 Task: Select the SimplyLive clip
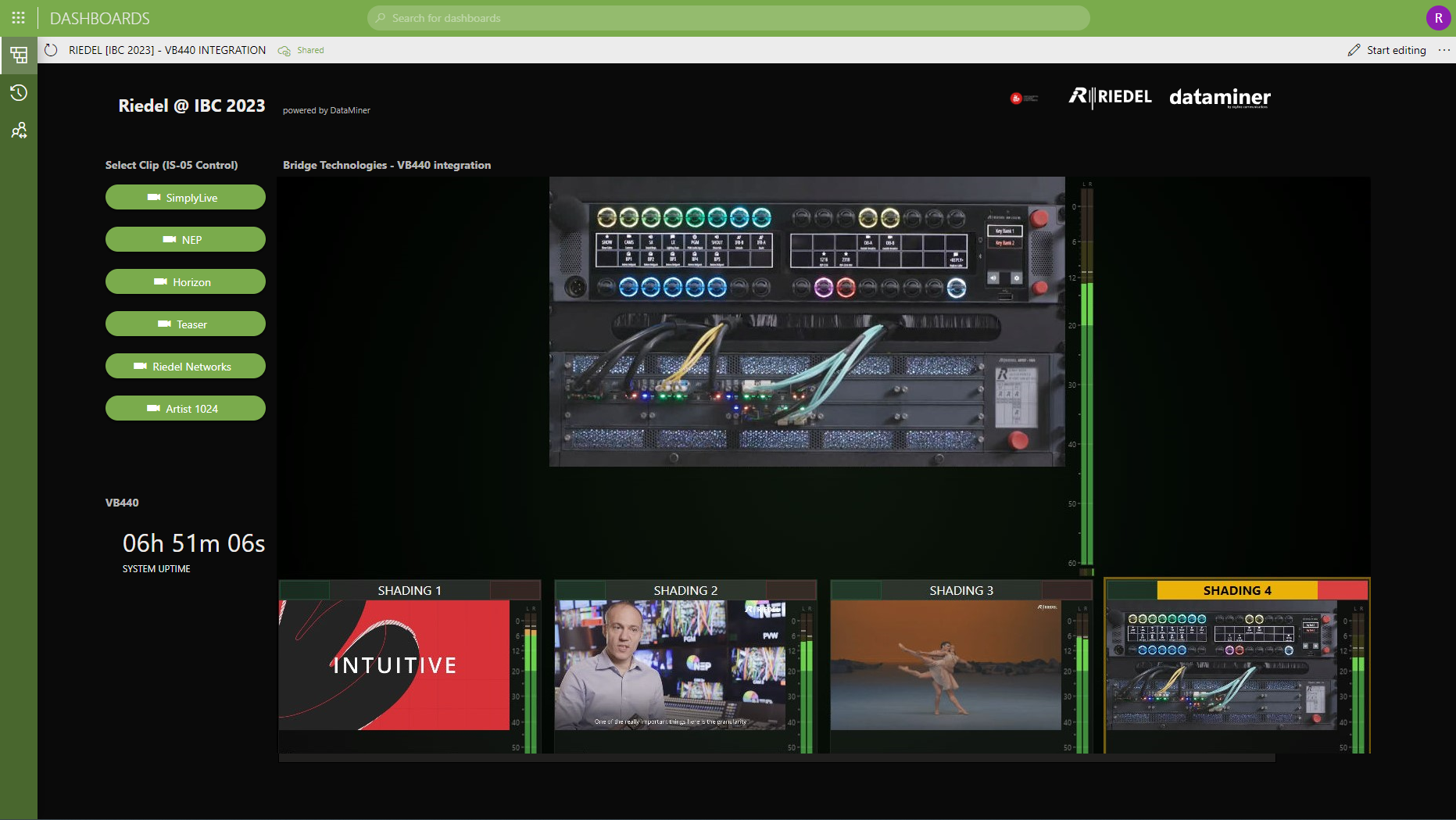[185, 198]
